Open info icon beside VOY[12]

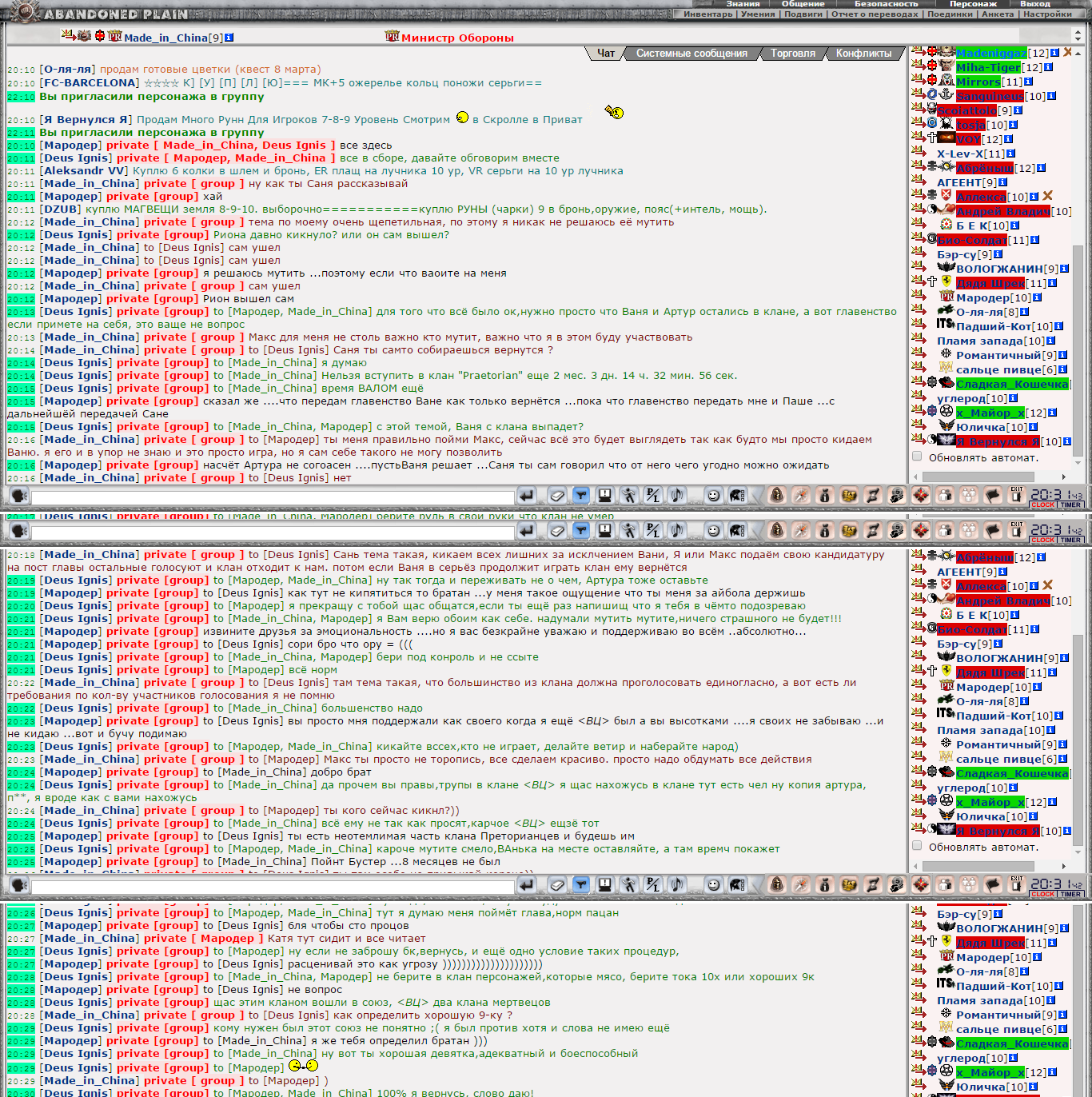[x=1008, y=139]
